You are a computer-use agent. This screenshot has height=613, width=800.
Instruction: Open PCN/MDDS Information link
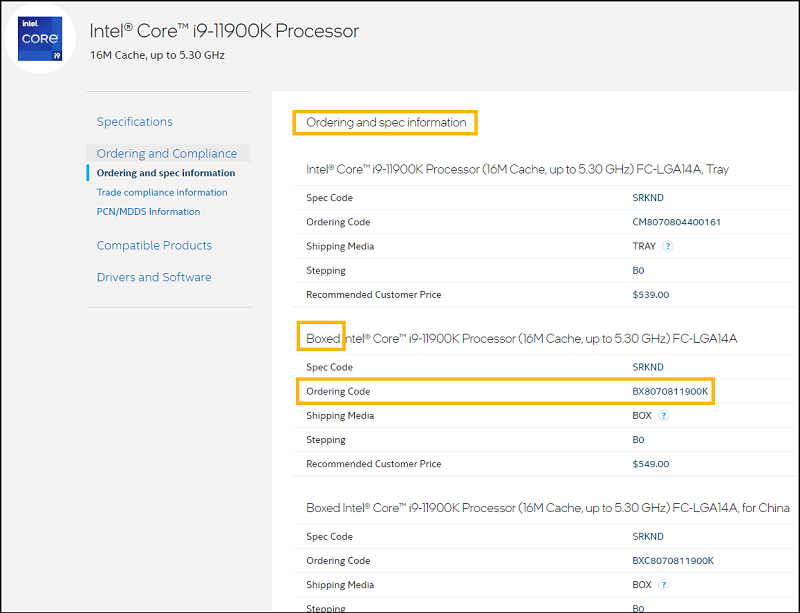tap(148, 212)
